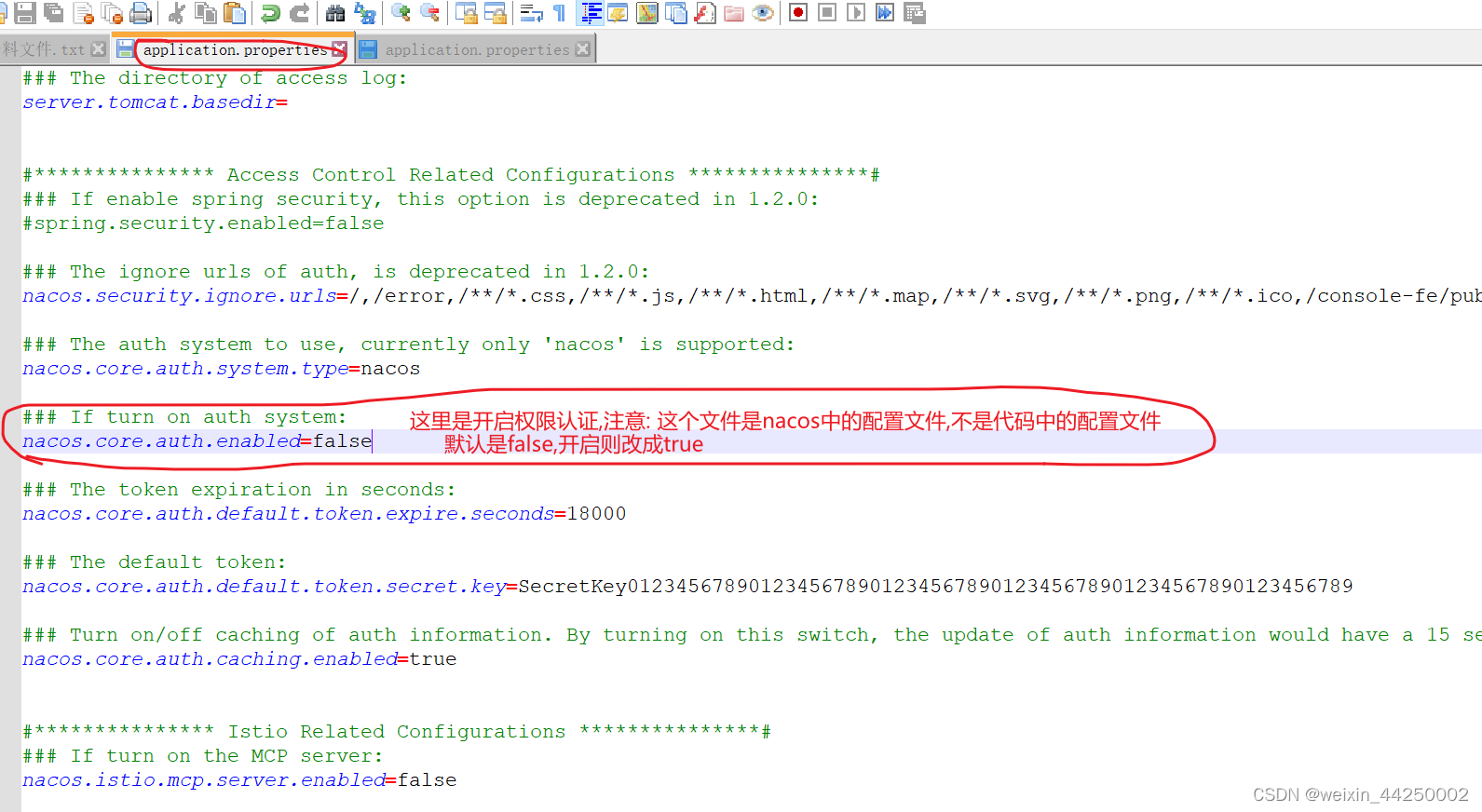The image size is (1482, 812).
Task: Close the active application.properties tab
Action: [339, 49]
